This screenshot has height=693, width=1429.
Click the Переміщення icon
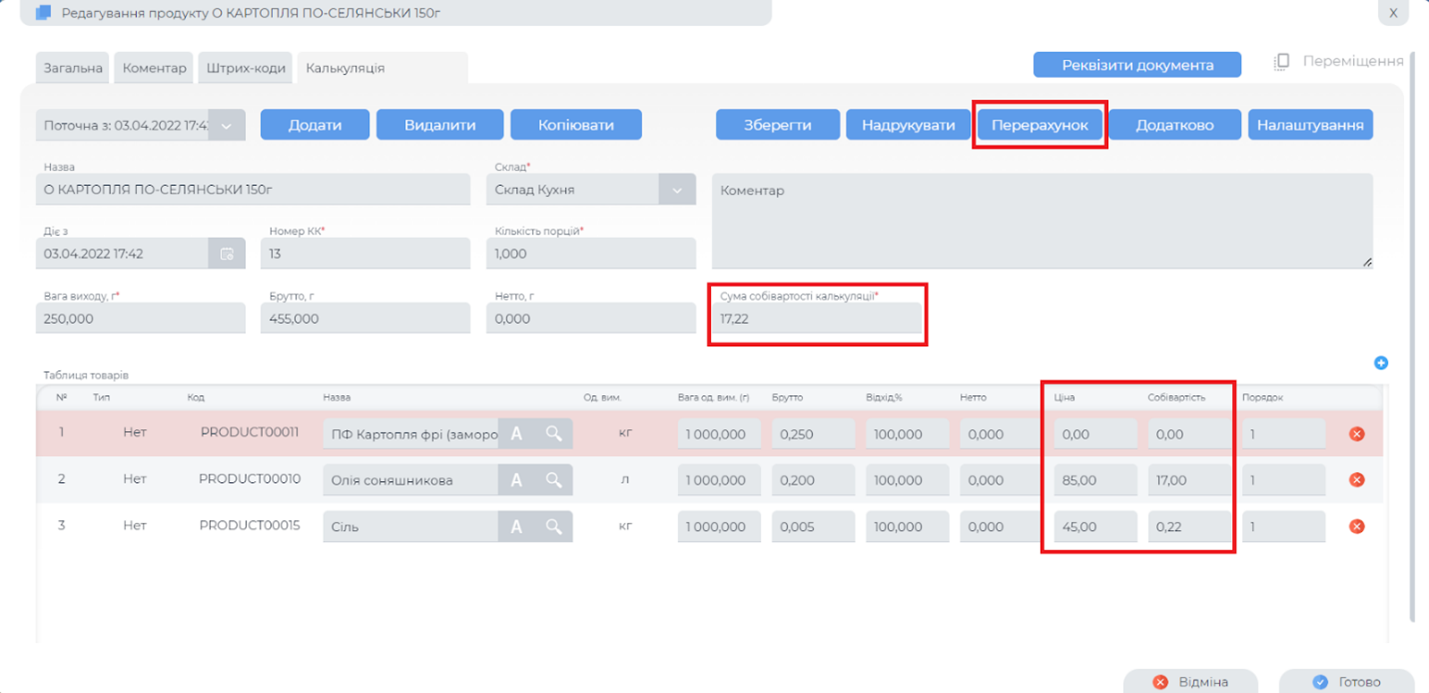(1282, 62)
